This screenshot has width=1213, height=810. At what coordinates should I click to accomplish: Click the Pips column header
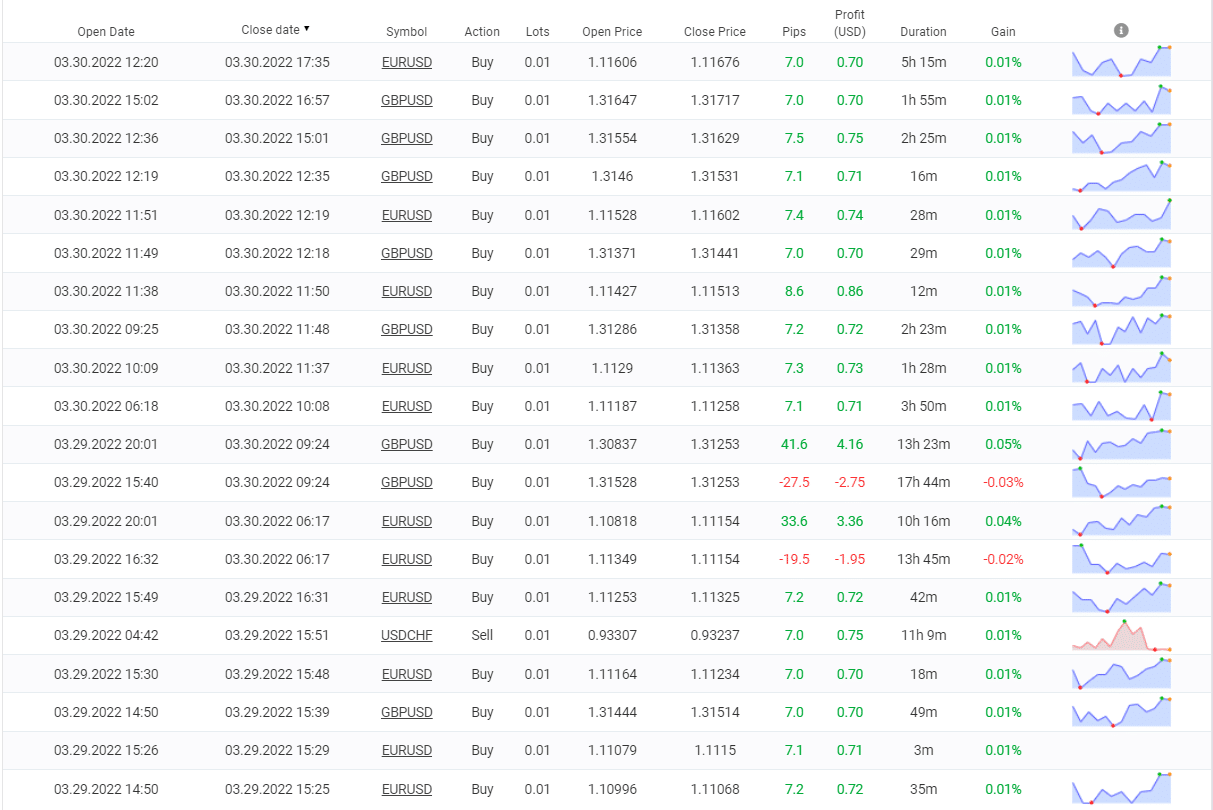click(793, 32)
